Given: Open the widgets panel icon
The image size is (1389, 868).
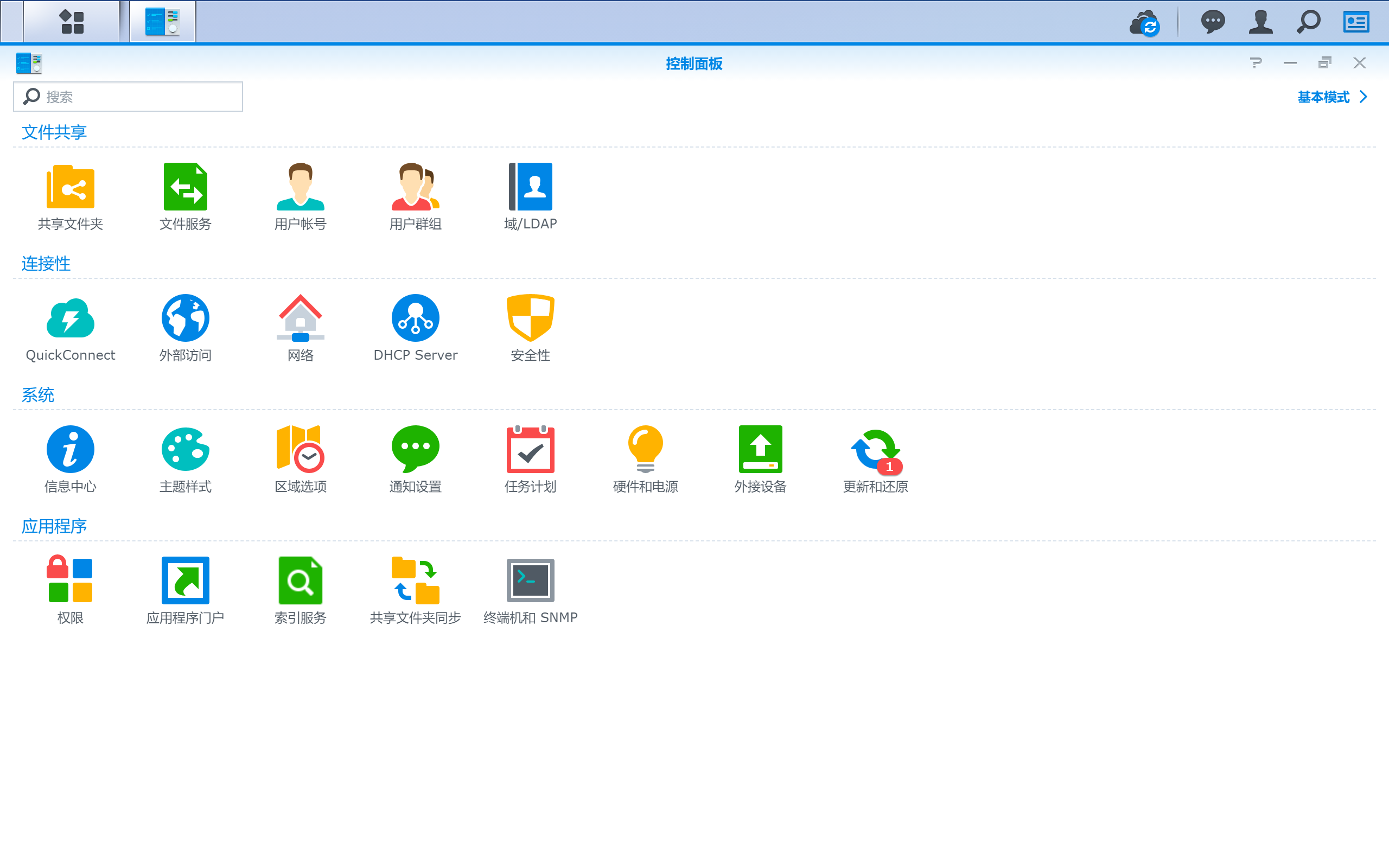Looking at the screenshot, I should (x=1356, y=22).
